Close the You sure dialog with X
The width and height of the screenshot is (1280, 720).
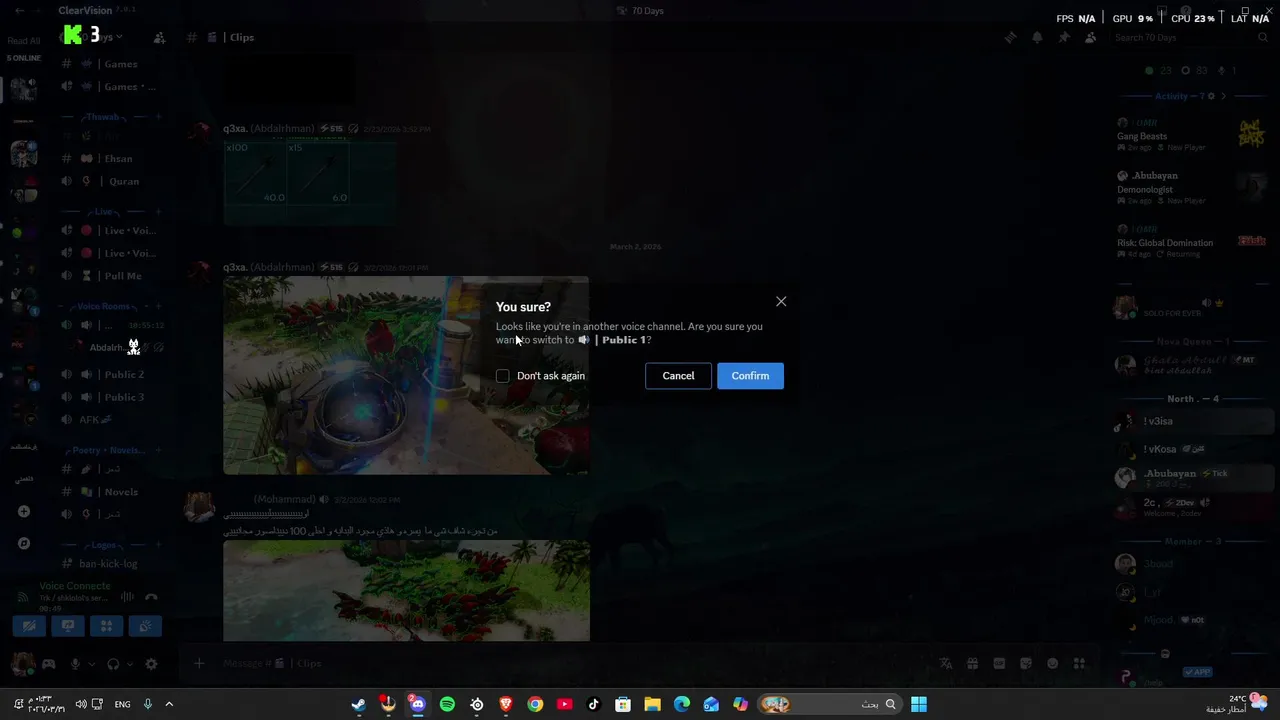(781, 301)
